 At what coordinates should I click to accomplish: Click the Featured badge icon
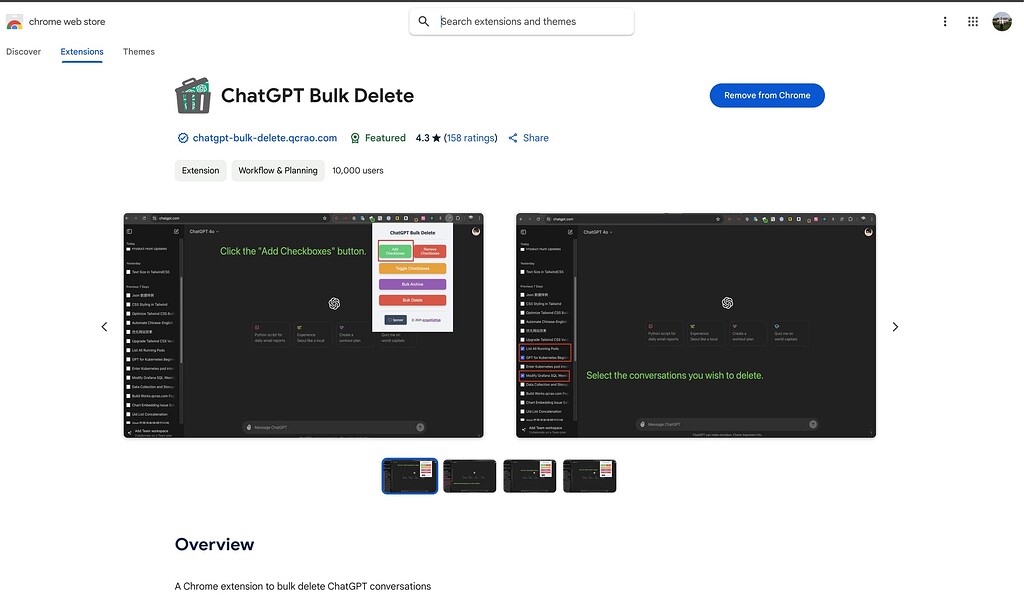[x=355, y=137]
